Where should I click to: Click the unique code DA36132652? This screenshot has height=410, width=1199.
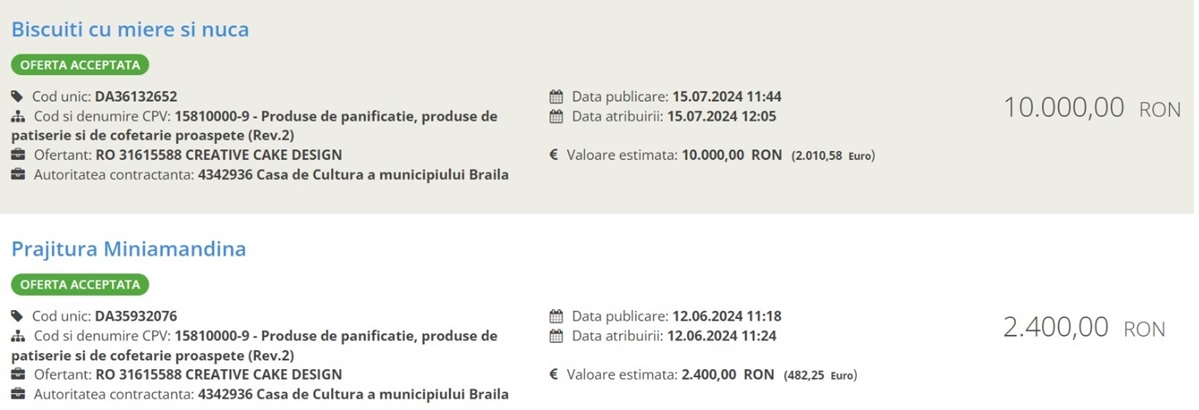click(136, 97)
